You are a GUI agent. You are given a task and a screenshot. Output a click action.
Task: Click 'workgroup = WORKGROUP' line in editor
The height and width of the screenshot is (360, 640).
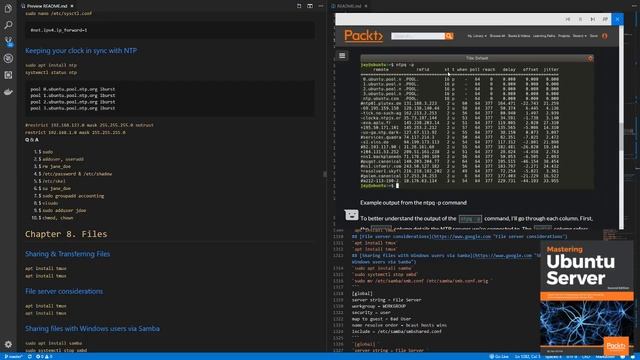click(379, 306)
